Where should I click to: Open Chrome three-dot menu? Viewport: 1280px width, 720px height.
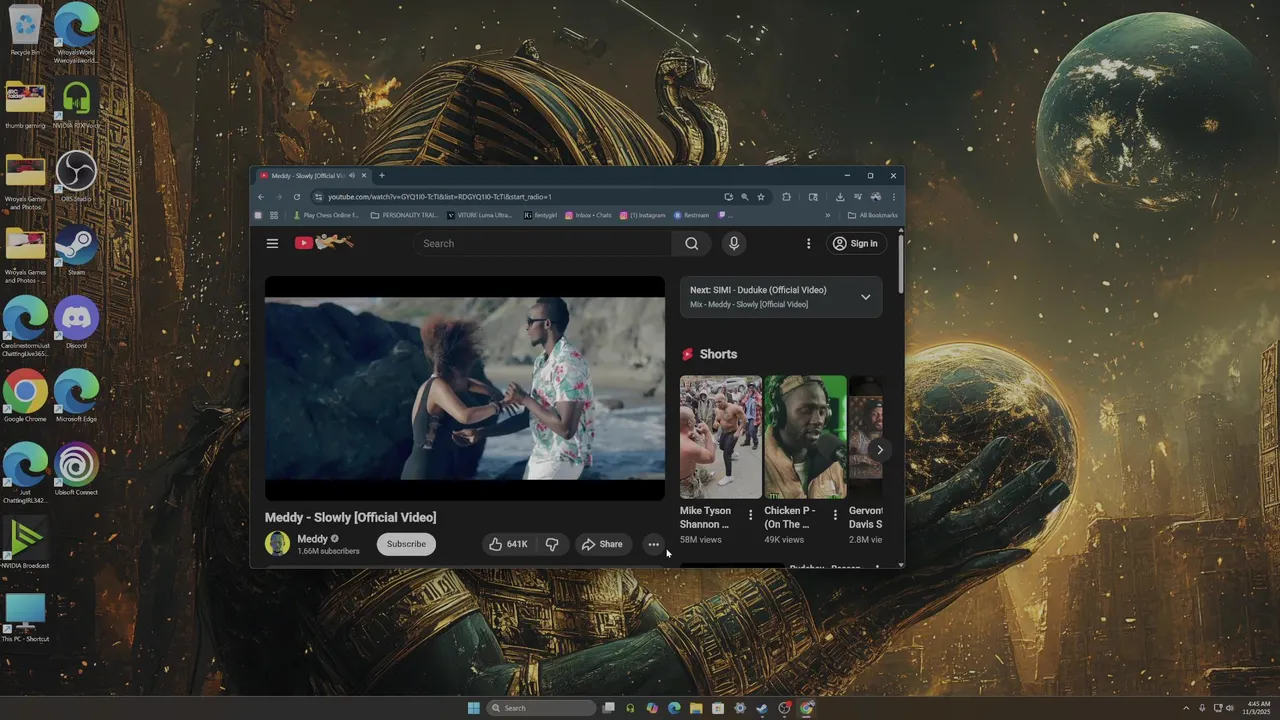coord(894,197)
